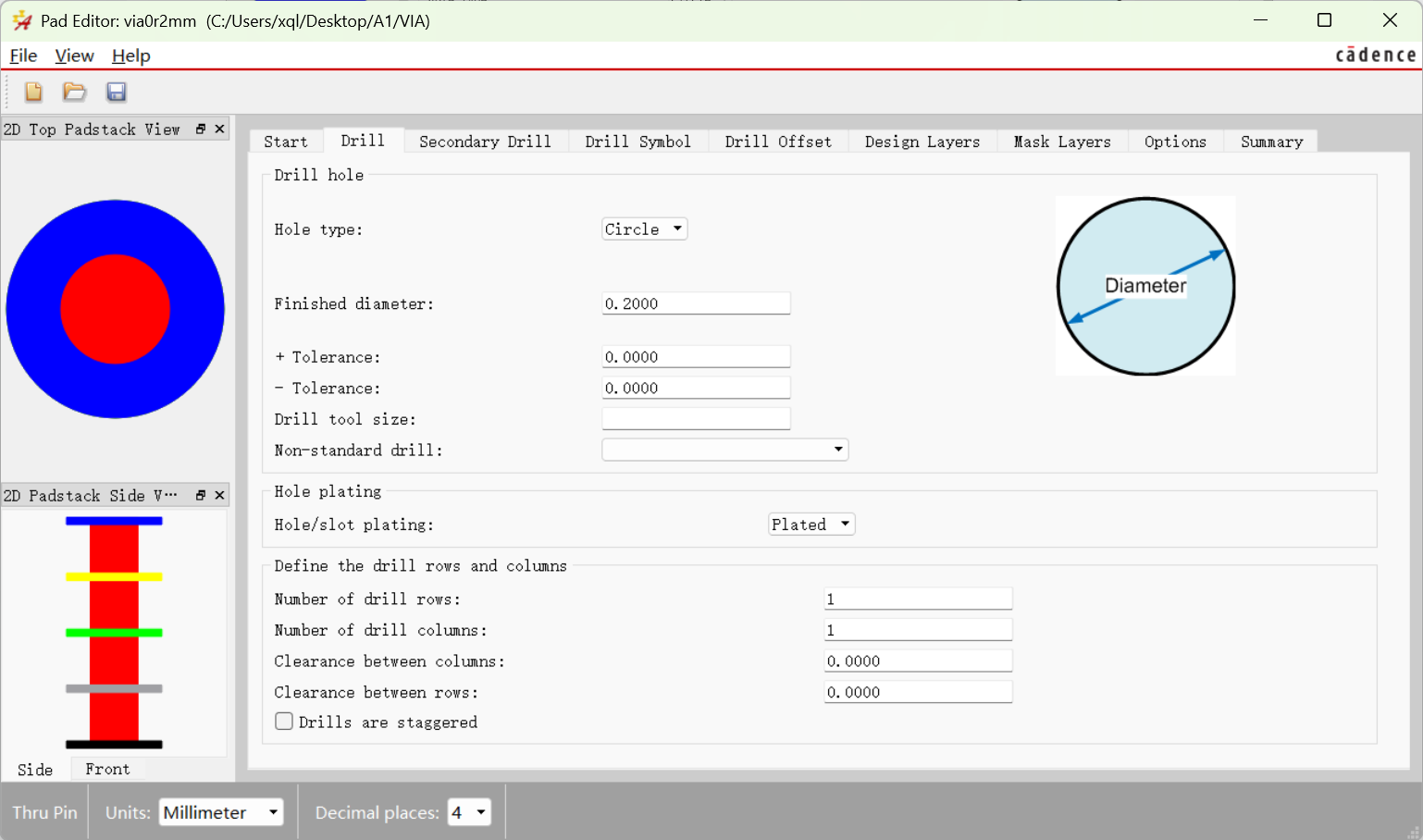Click the Pad Editor app icon in title bar
The height and width of the screenshot is (840, 1423).
[x=22, y=20]
